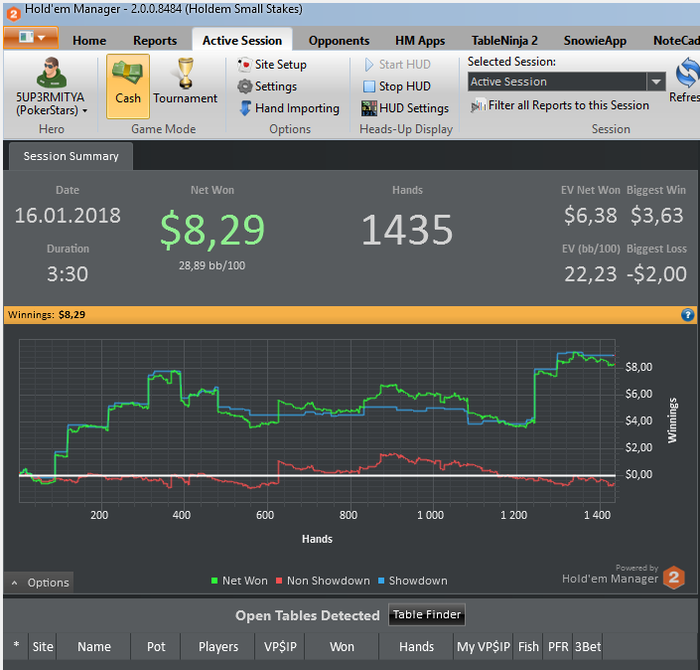This screenshot has height=670, width=700.
Task: Open Hand Importing
Action: pyautogui.click(x=289, y=108)
